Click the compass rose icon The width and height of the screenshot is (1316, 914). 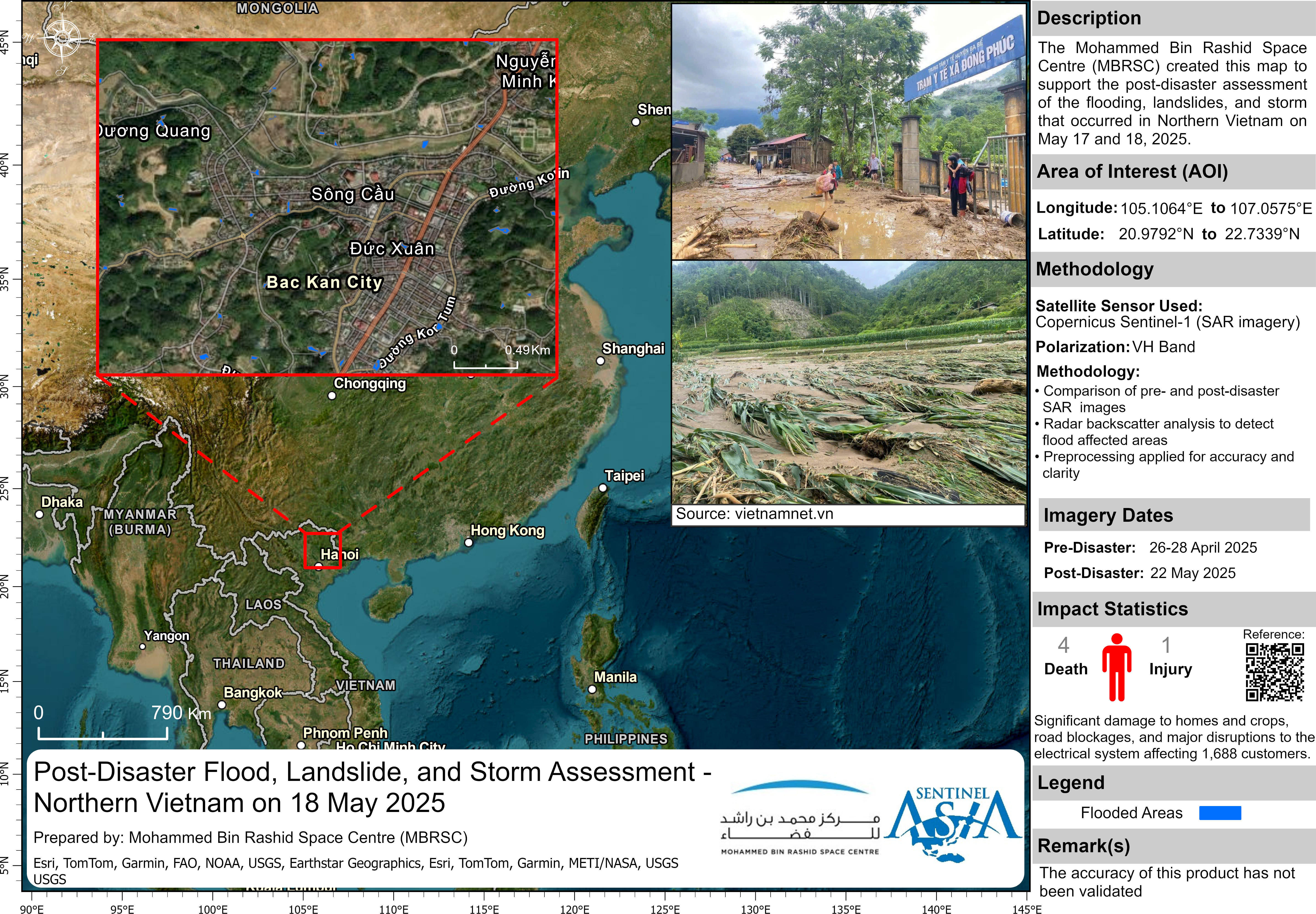click(x=62, y=39)
